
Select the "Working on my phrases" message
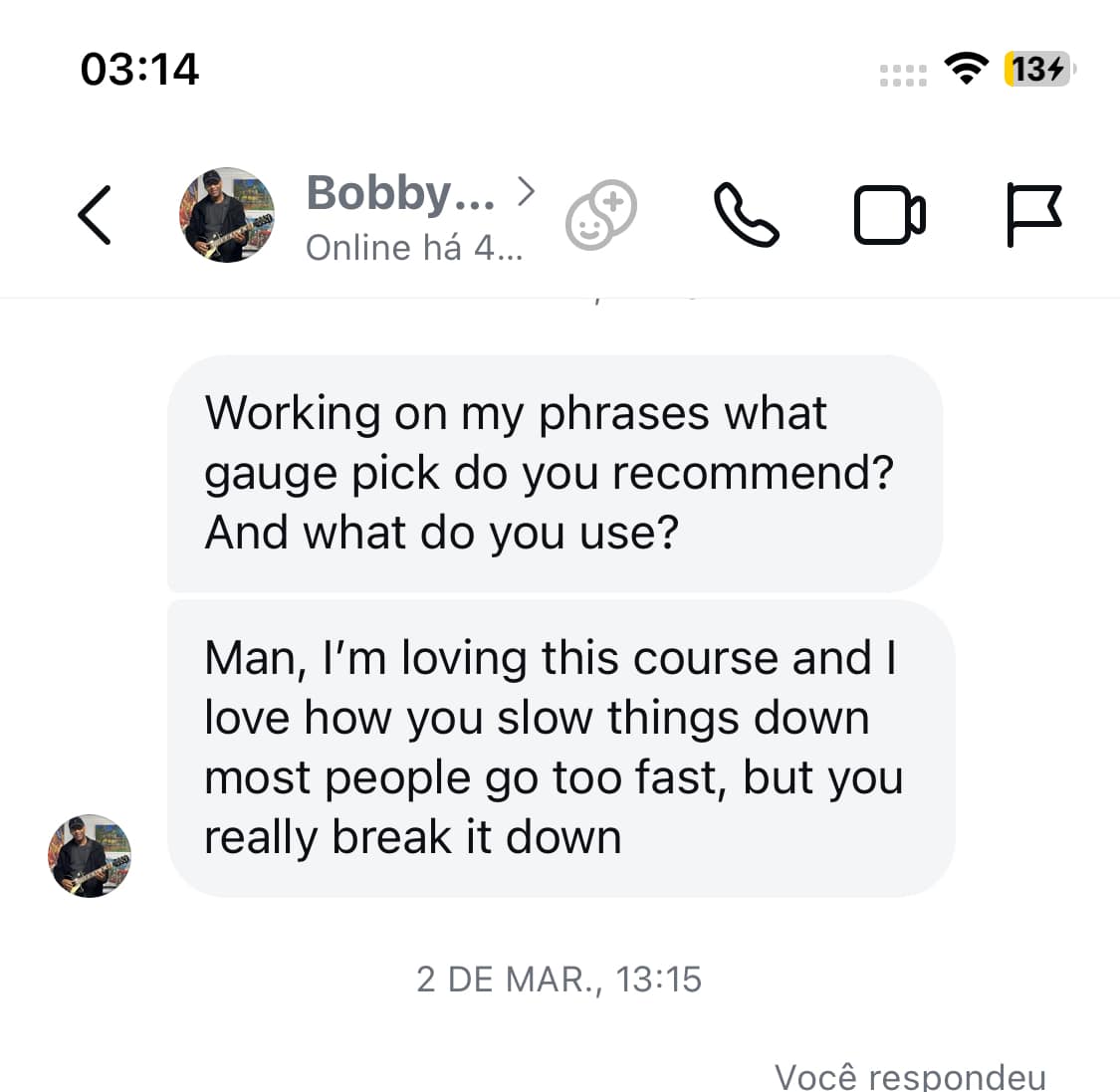click(x=554, y=473)
